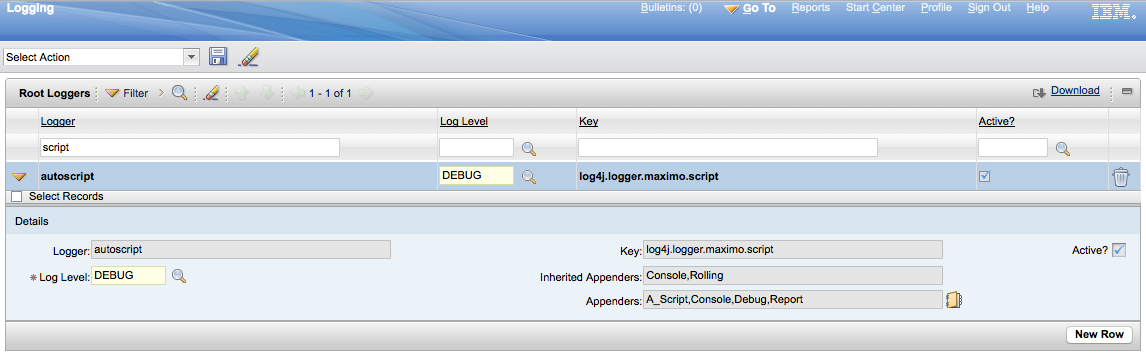Sort by Key column header

[588, 121]
